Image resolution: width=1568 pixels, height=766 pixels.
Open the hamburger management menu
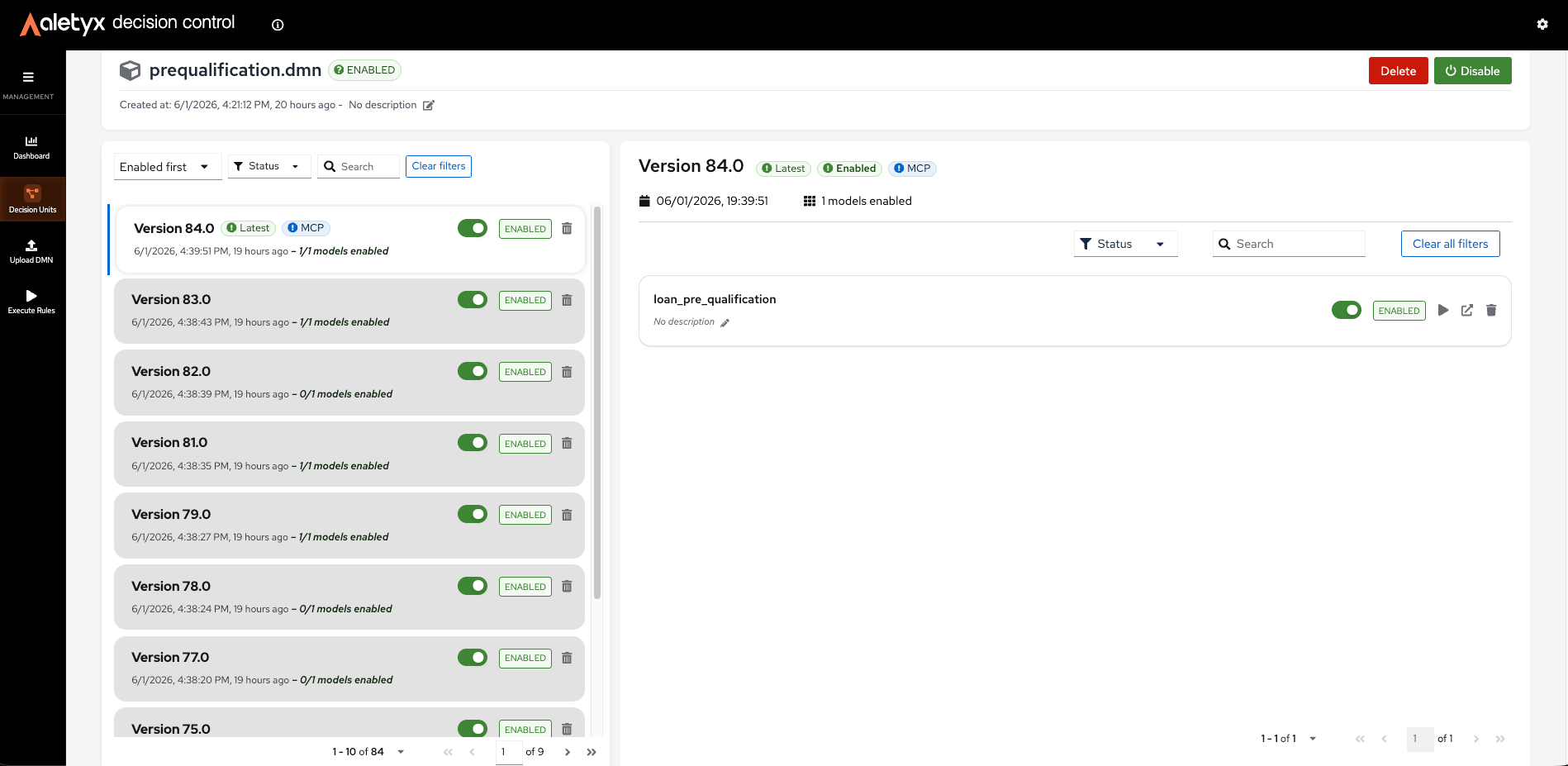tap(28, 78)
